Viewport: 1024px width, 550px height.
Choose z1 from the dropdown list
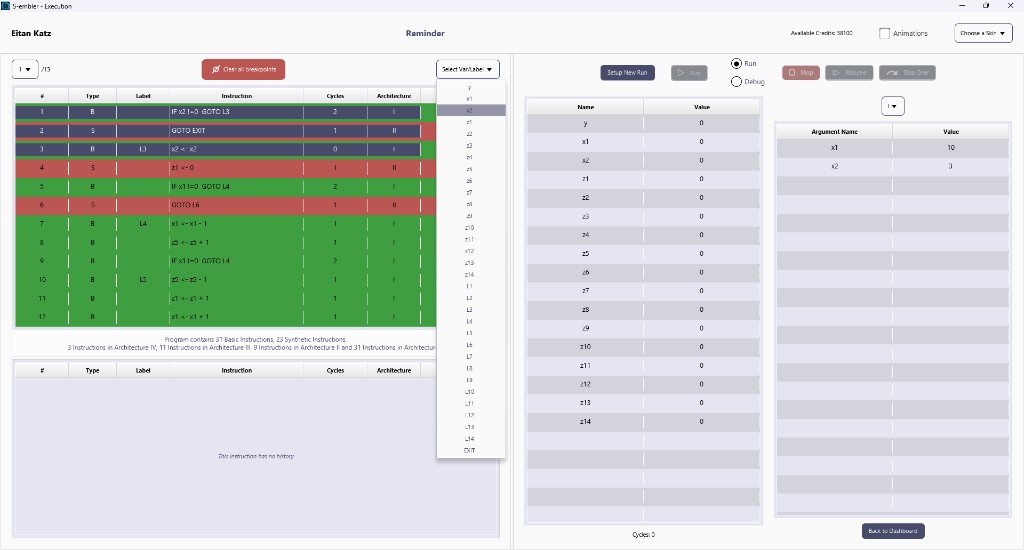coord(470,122)
